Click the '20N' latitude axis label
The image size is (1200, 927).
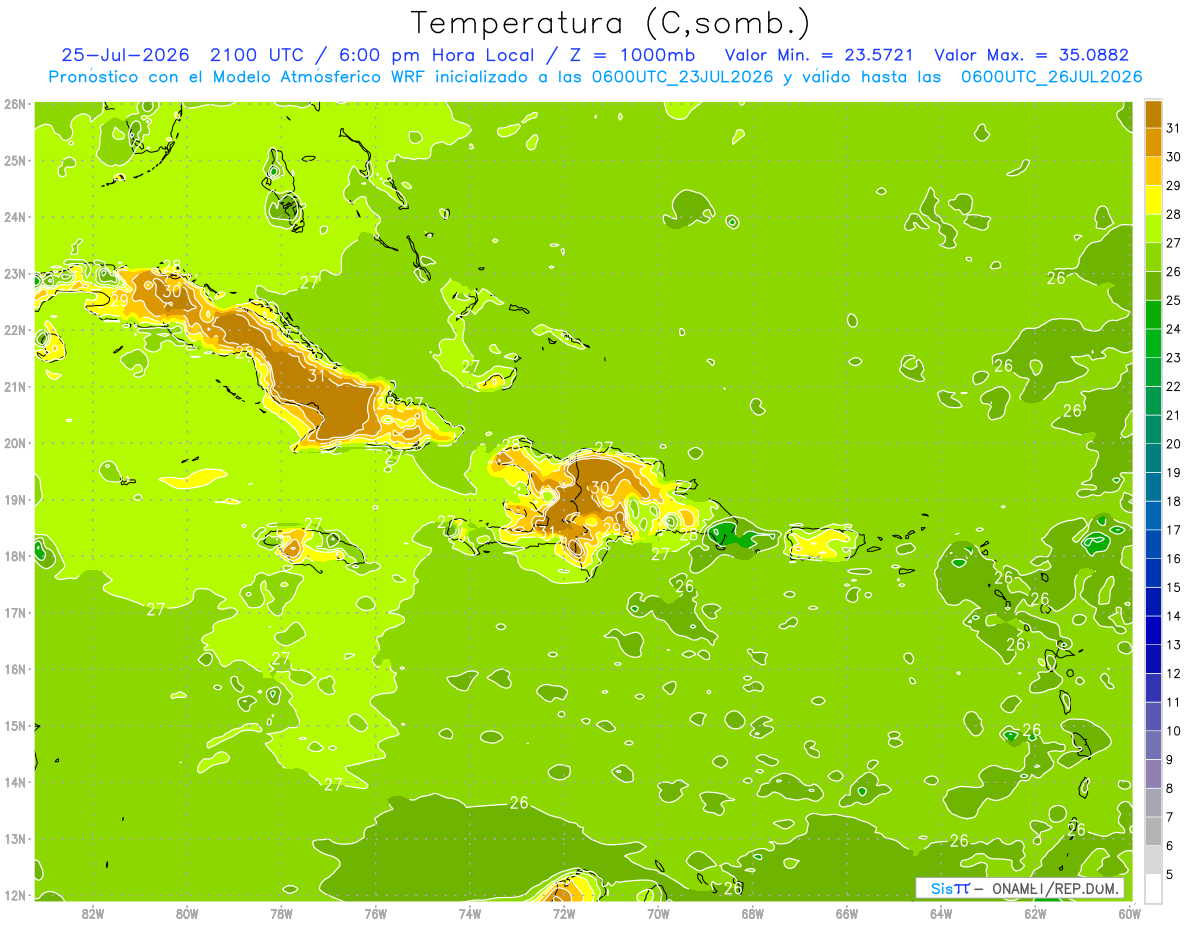coord(15,443)
